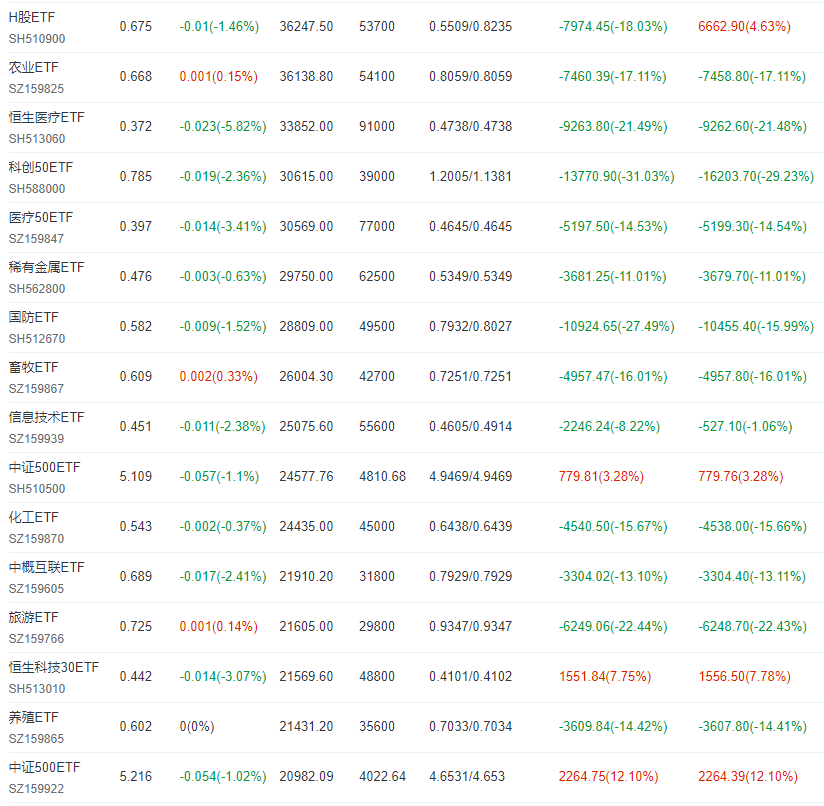Select price 0.675 in H股ETF row
Viewport: 824px width, 806px height.
coord(136,26)
